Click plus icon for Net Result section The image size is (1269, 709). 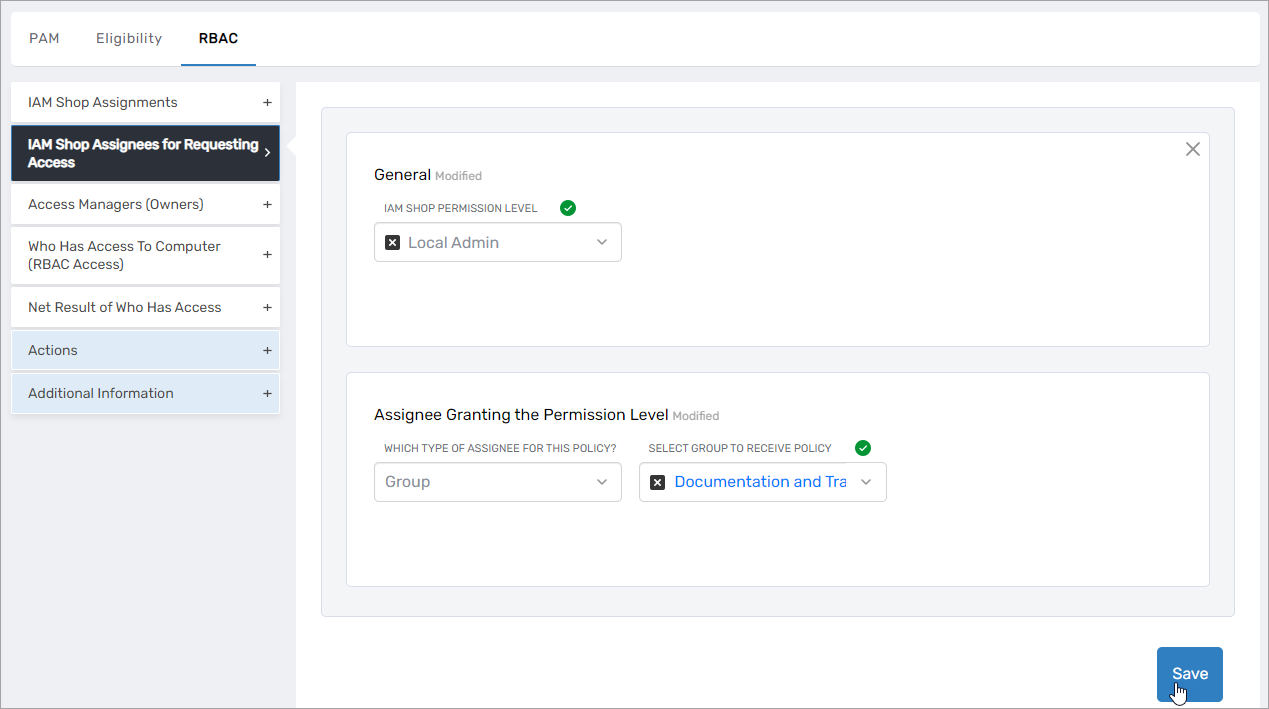tap(267, 307)
